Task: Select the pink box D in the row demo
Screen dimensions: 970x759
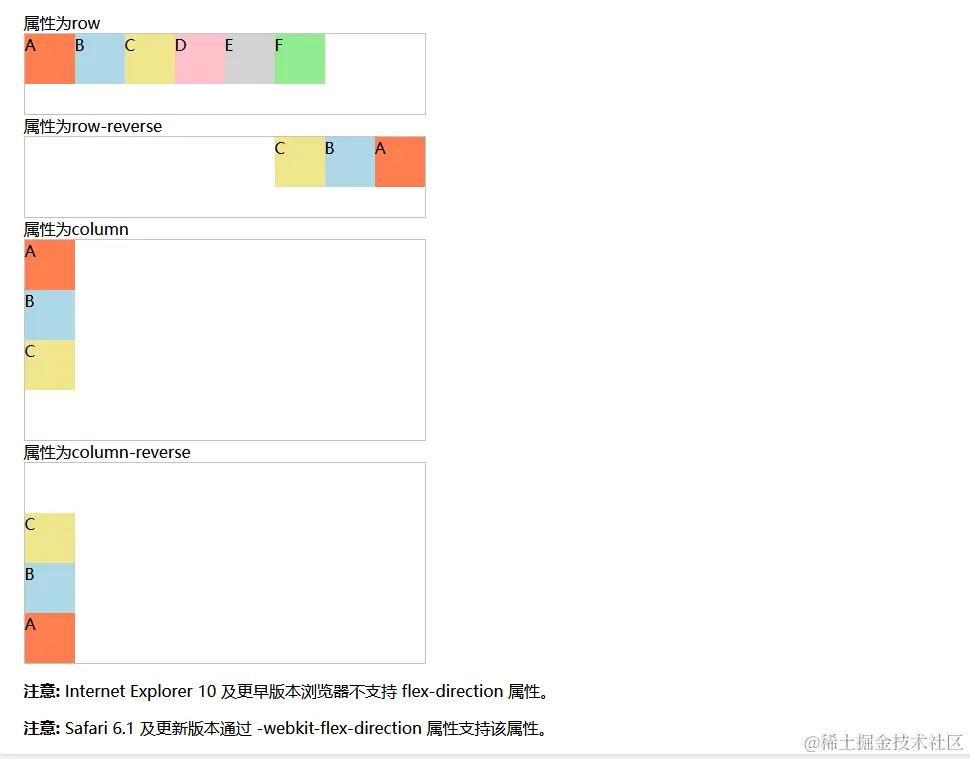Action: click(199, 59)
